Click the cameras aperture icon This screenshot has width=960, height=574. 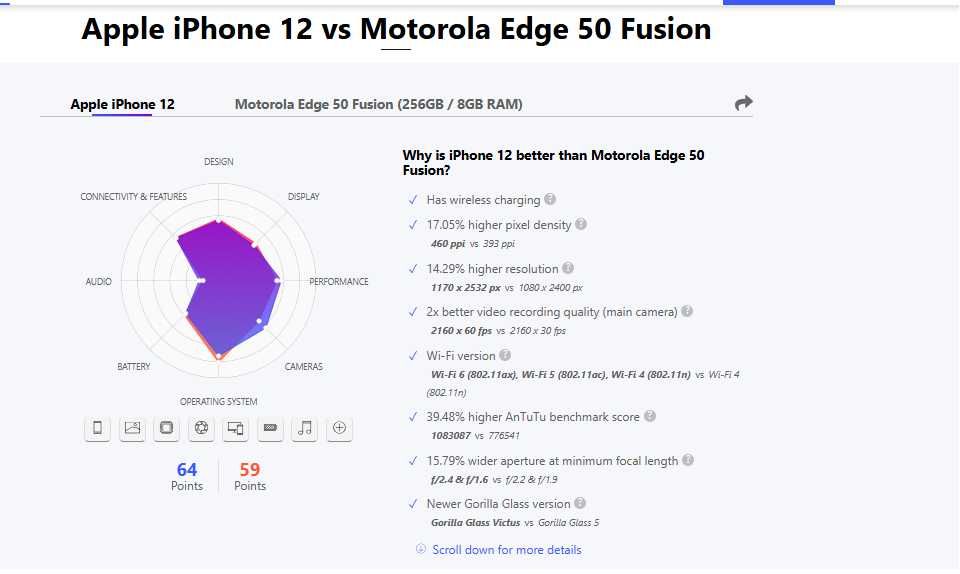pos(201,429)
